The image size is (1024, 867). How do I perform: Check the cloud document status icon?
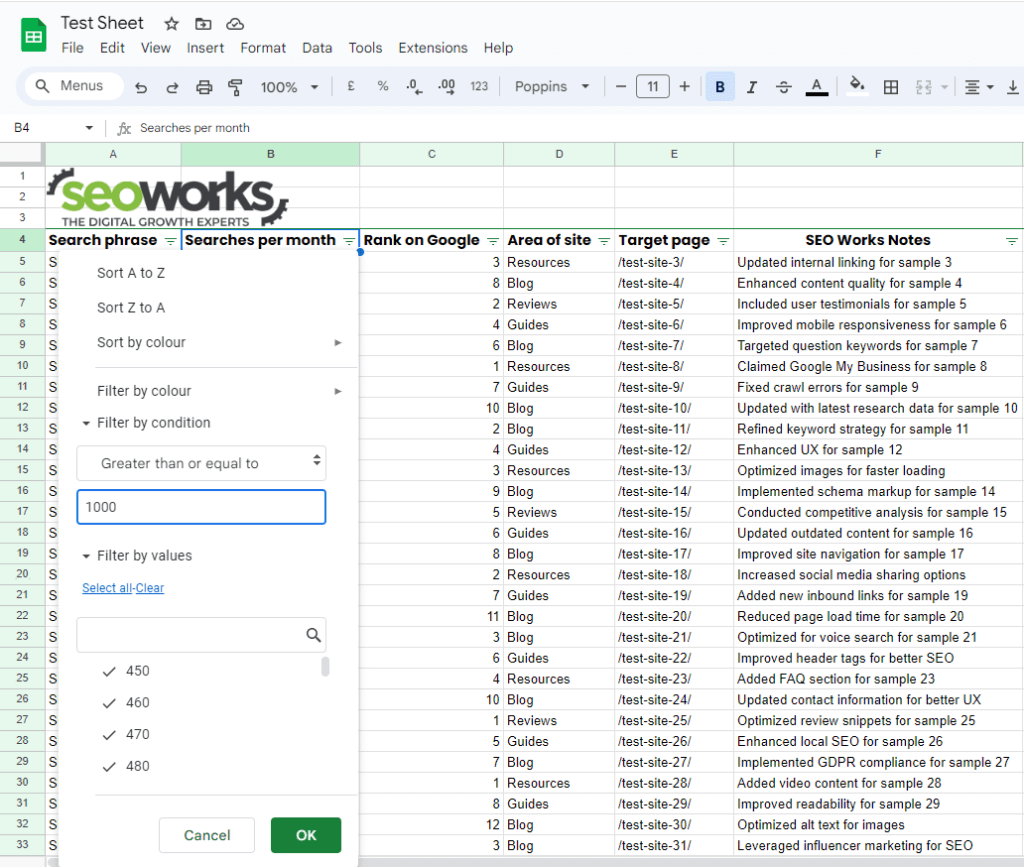coord(235,24)
